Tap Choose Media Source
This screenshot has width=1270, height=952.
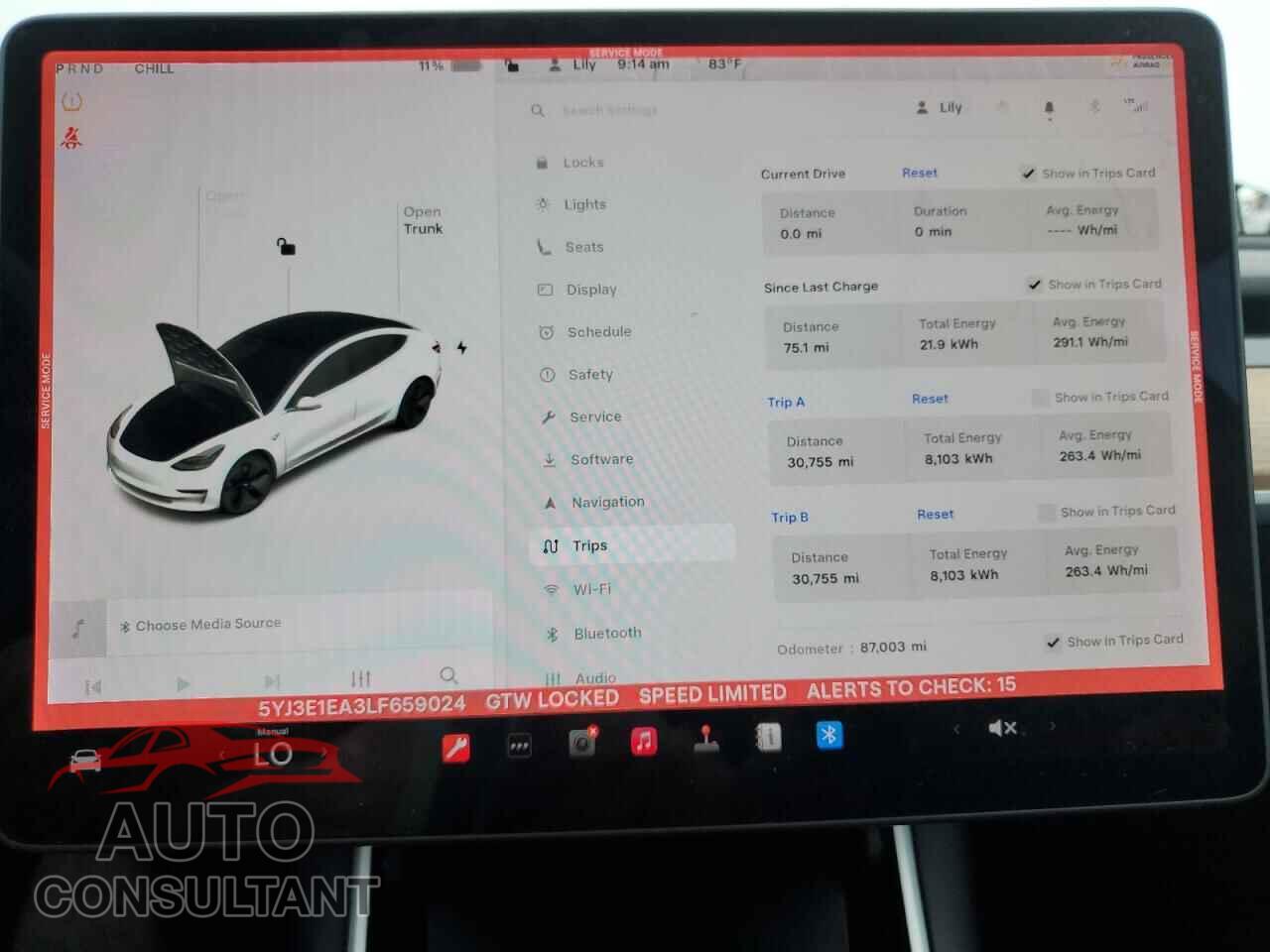[200, 625]
